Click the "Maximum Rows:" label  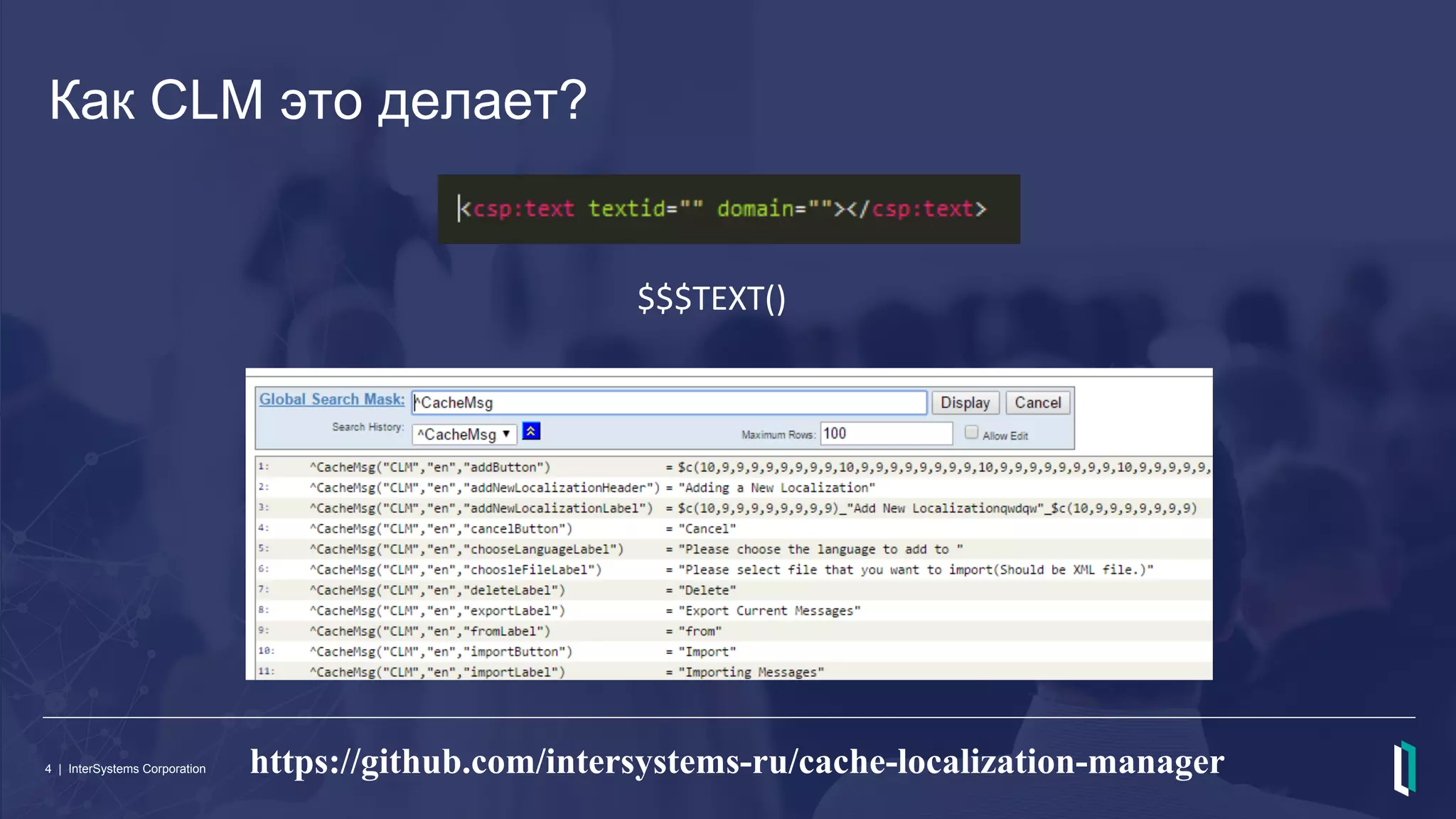click(x=778, y=434)
